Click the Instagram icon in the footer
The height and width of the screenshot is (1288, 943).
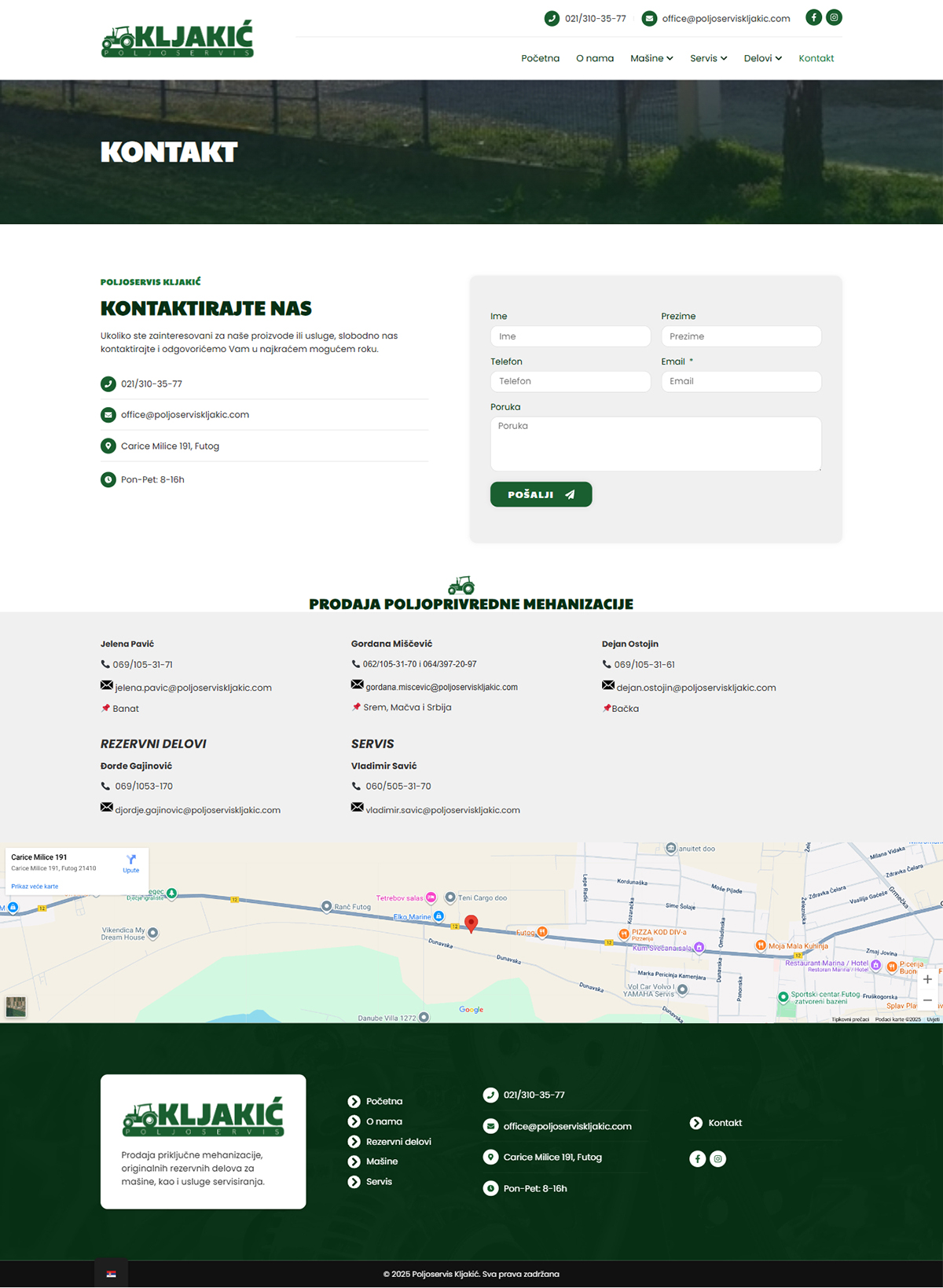[x=718, y=1158]
